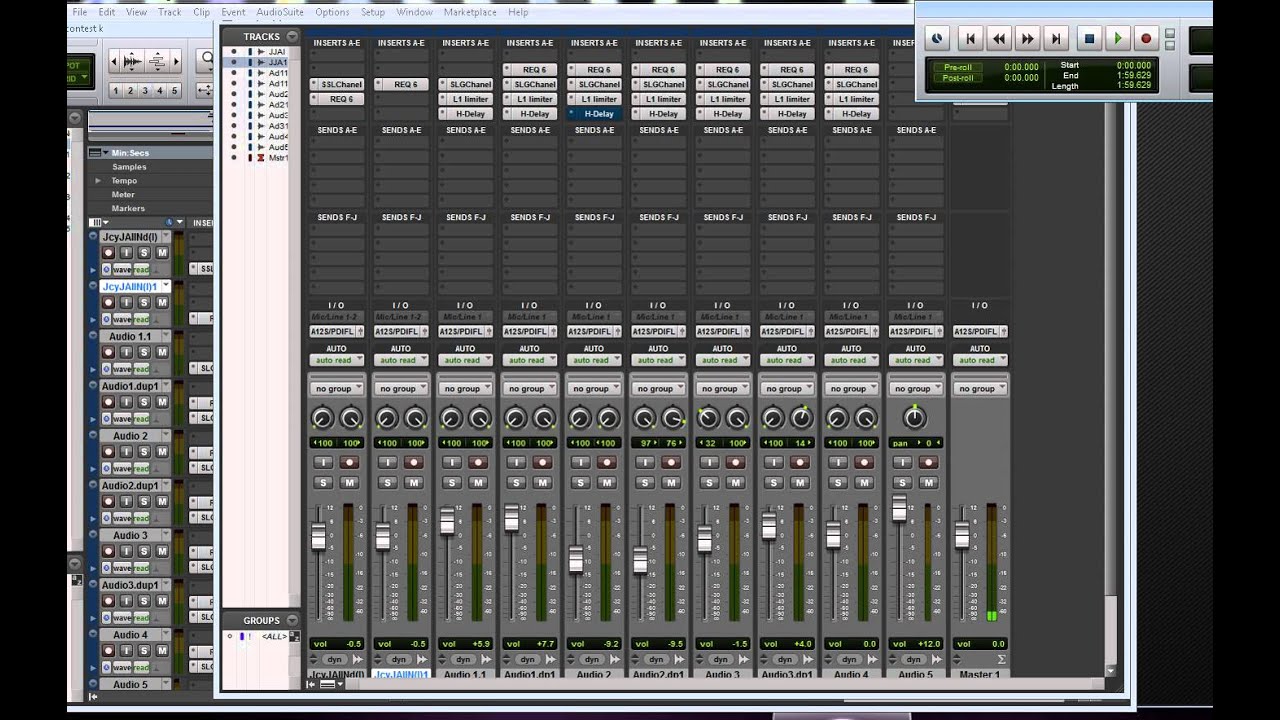Solo the first JcyJAllNd(l) mixer channel
Image resolution: width=1280 pixels, height=720 pixels.
click(323, 483)
